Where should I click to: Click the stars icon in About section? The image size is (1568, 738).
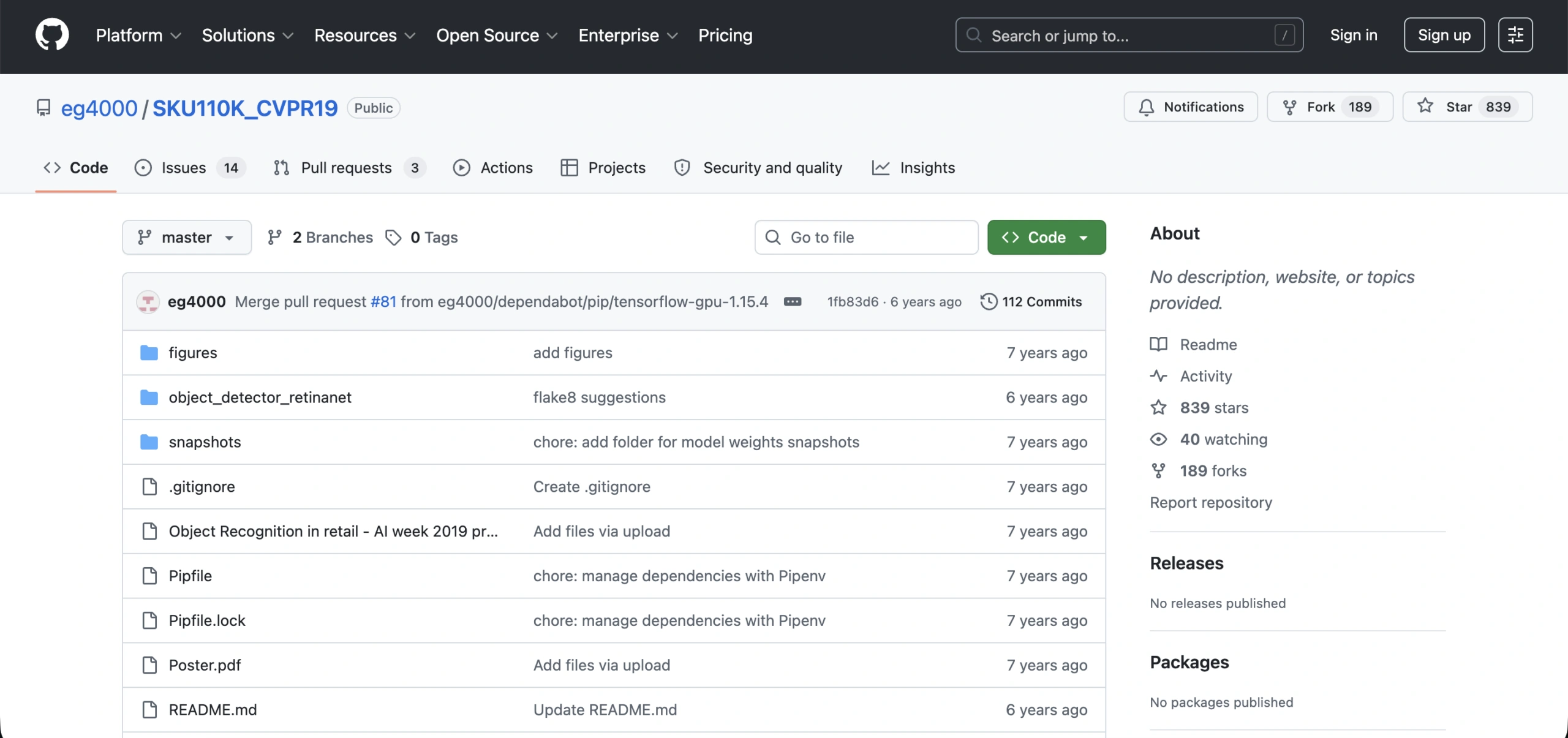coord(1158,408)
